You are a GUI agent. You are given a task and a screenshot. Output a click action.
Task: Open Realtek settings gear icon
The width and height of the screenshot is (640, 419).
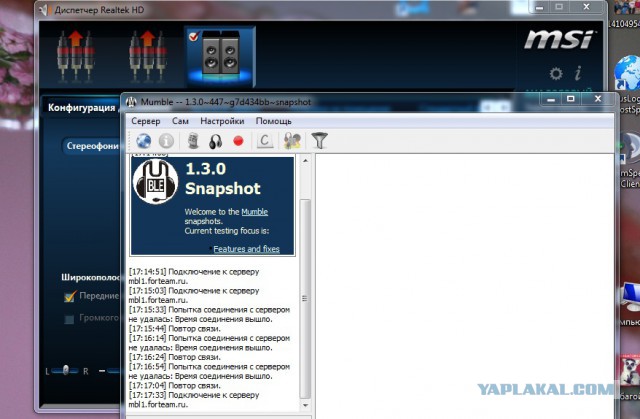click(x=556, y=74)
